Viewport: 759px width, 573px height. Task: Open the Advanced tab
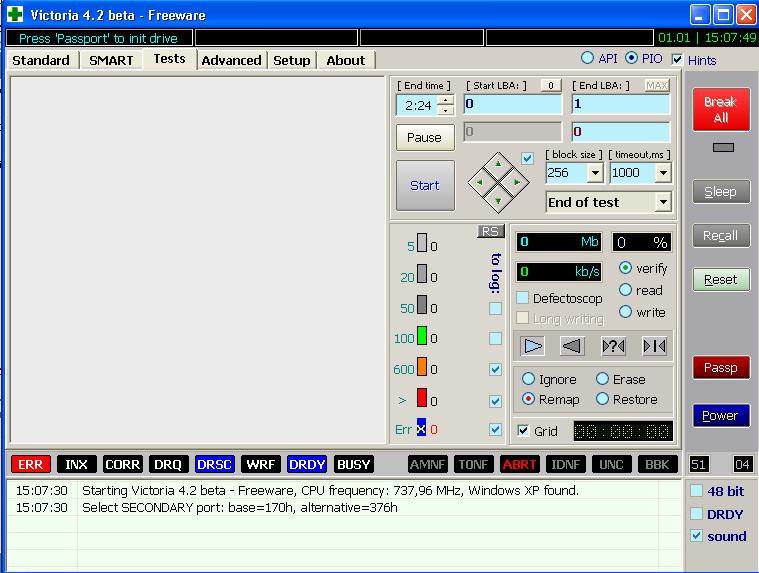click(x=231, y=60)
